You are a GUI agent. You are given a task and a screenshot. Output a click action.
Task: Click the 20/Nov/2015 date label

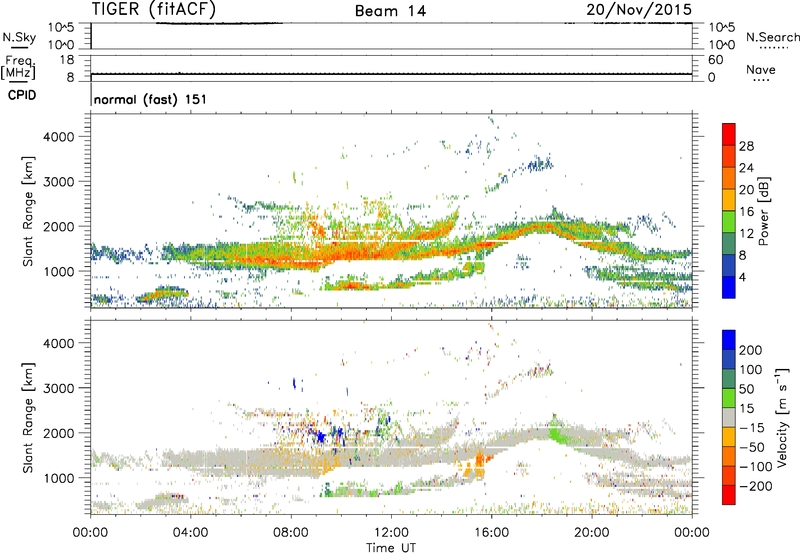(x=639, y=10)
